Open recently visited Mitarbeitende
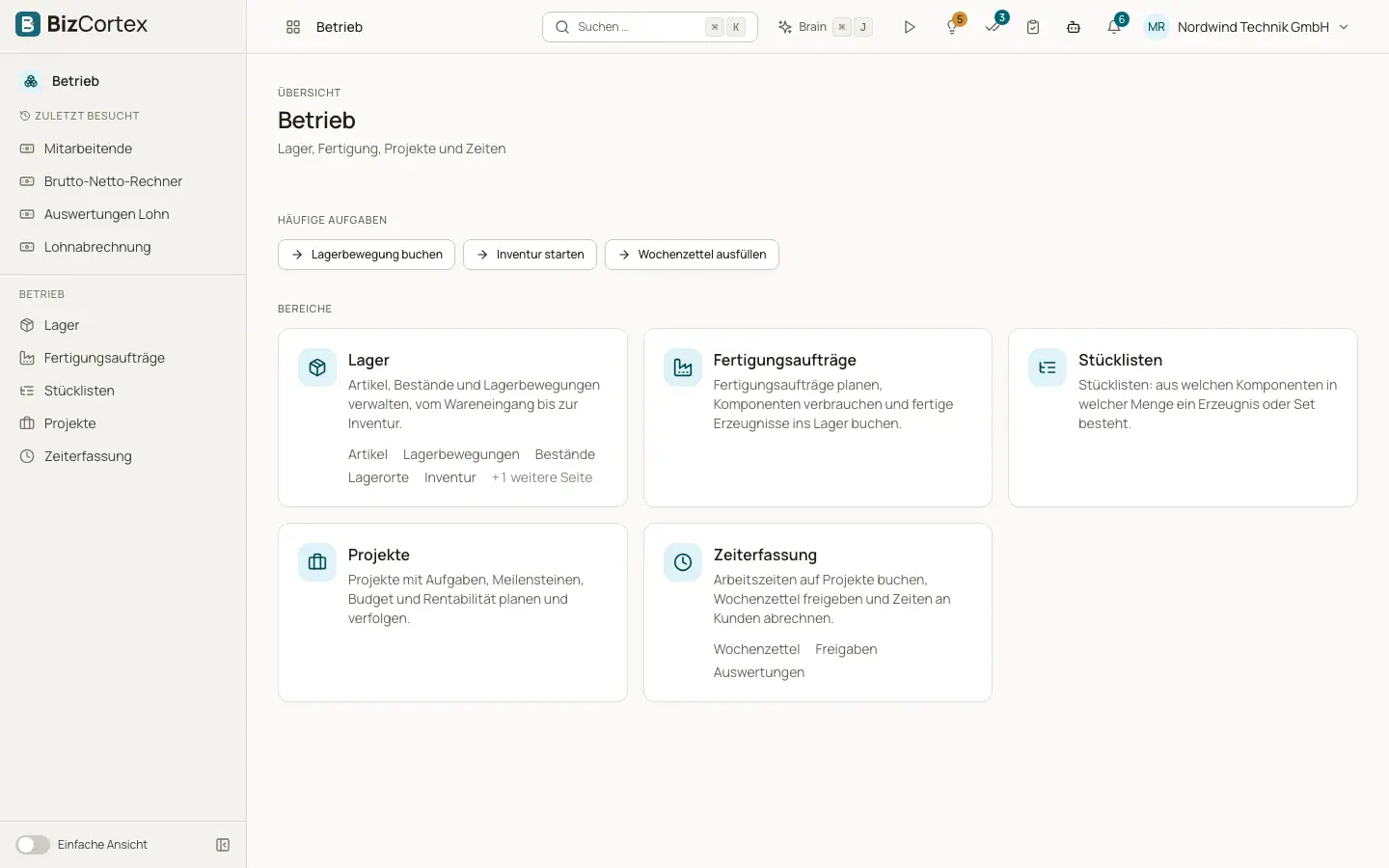The height and width of the screenshot is (868, 1389). pyautogui.click(x=123, y=149)
